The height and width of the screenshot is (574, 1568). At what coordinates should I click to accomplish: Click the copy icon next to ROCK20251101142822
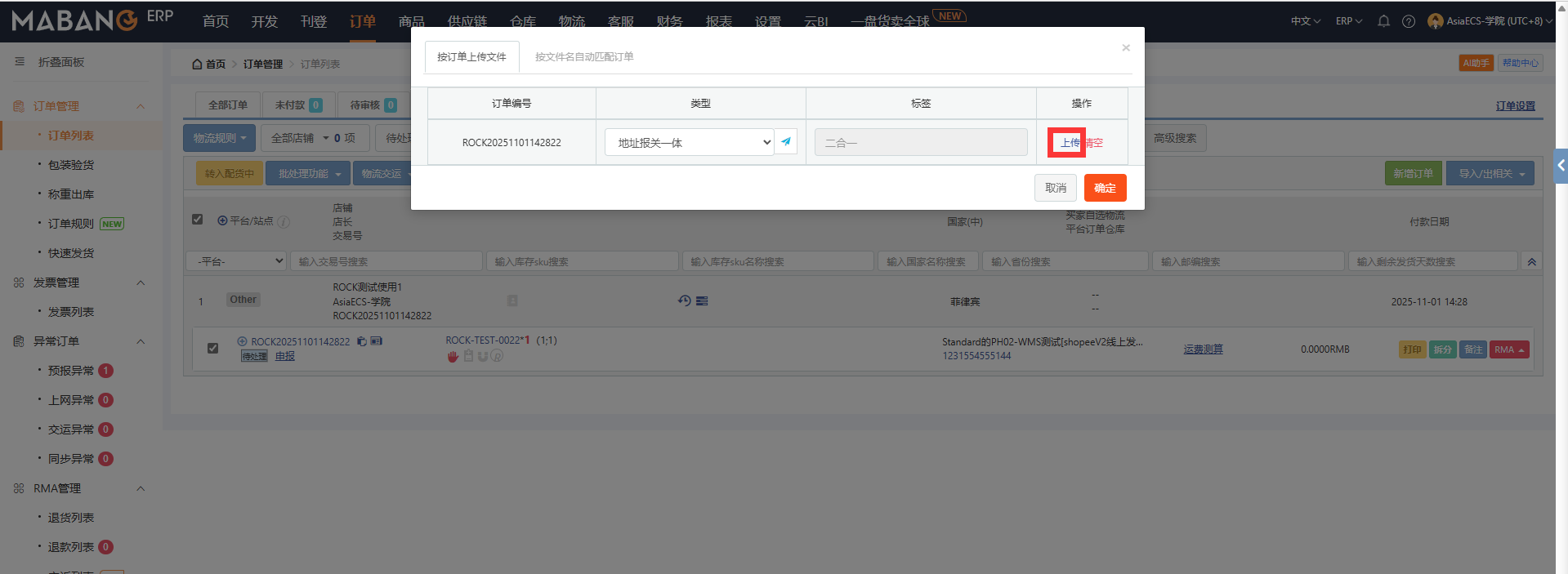click(361, 342)
